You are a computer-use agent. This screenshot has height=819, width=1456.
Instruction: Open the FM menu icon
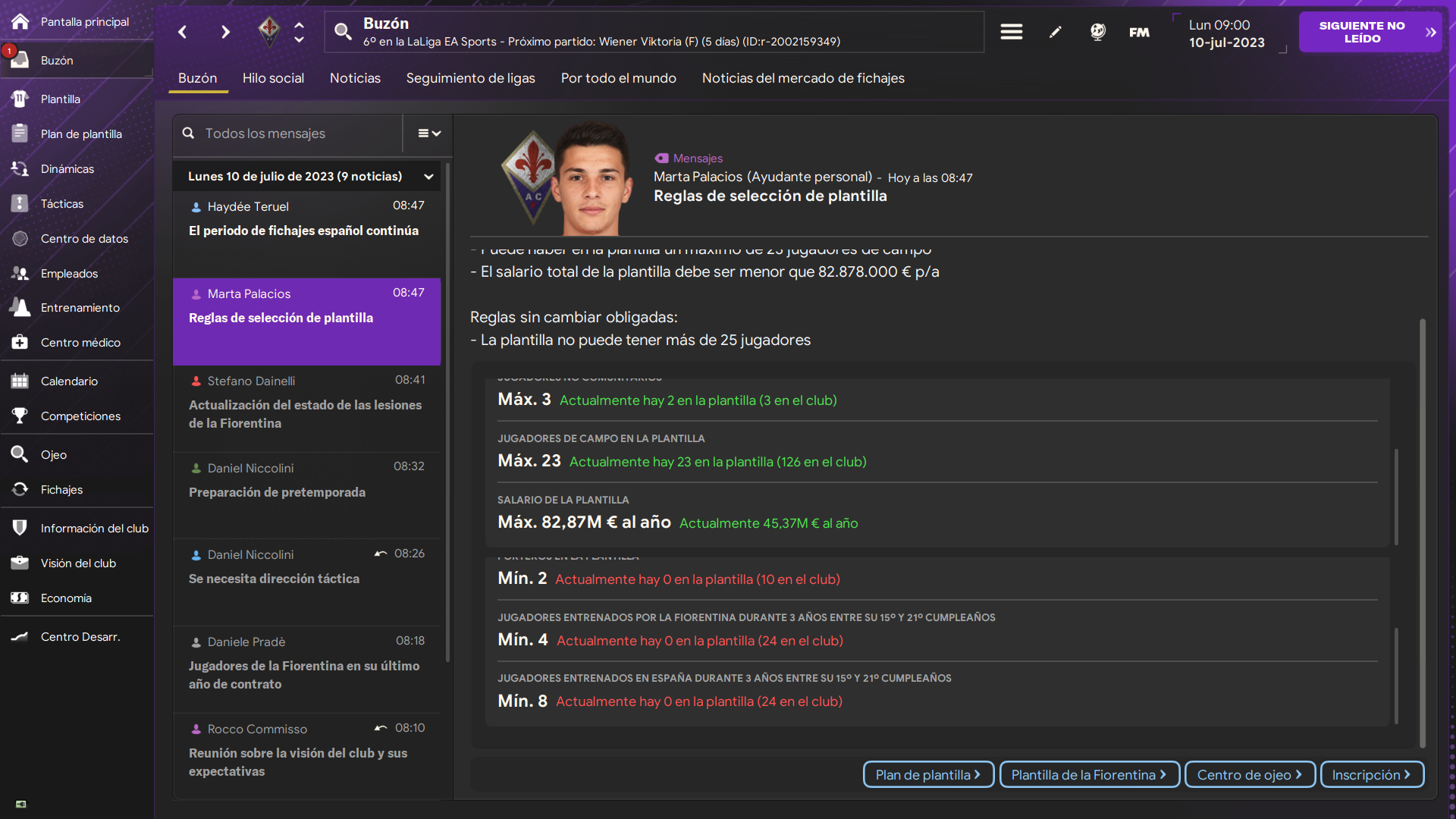point(1139,32)
